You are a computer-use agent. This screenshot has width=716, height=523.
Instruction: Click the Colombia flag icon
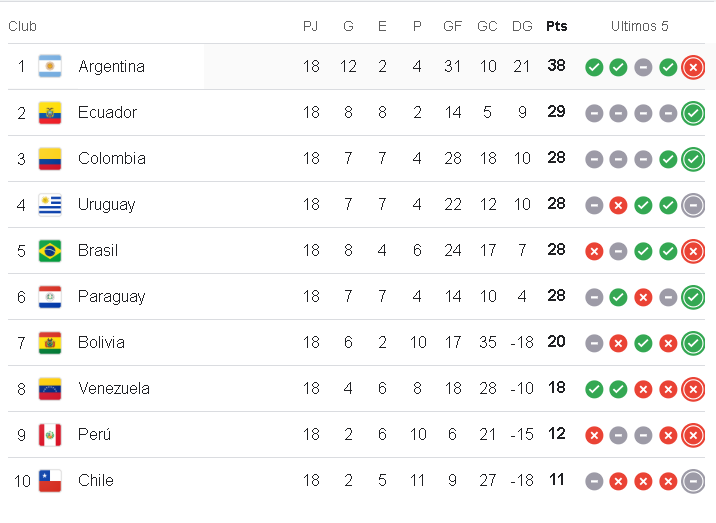click(50, 159)
